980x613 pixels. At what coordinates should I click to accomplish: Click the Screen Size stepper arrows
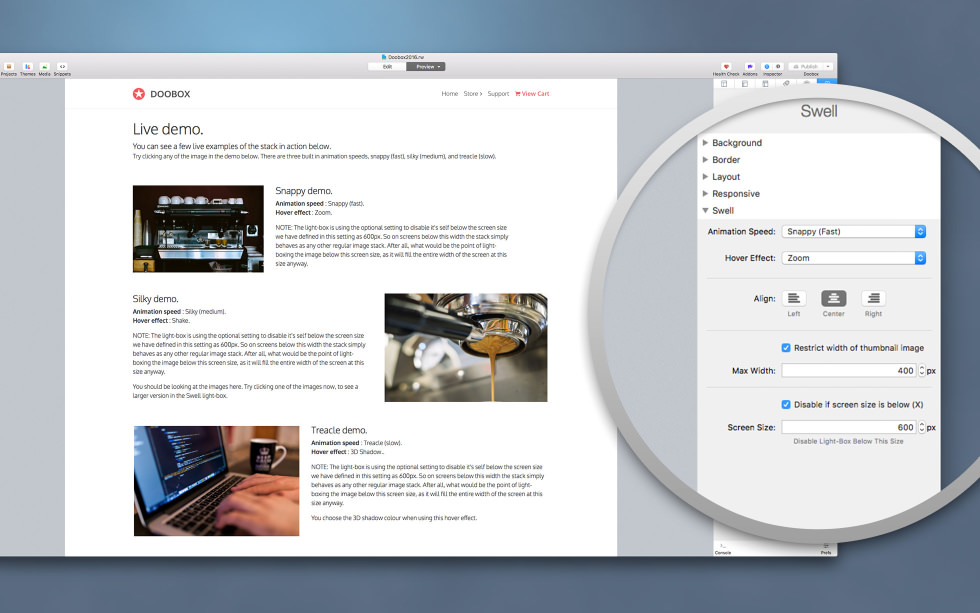(x=921, y=427)
